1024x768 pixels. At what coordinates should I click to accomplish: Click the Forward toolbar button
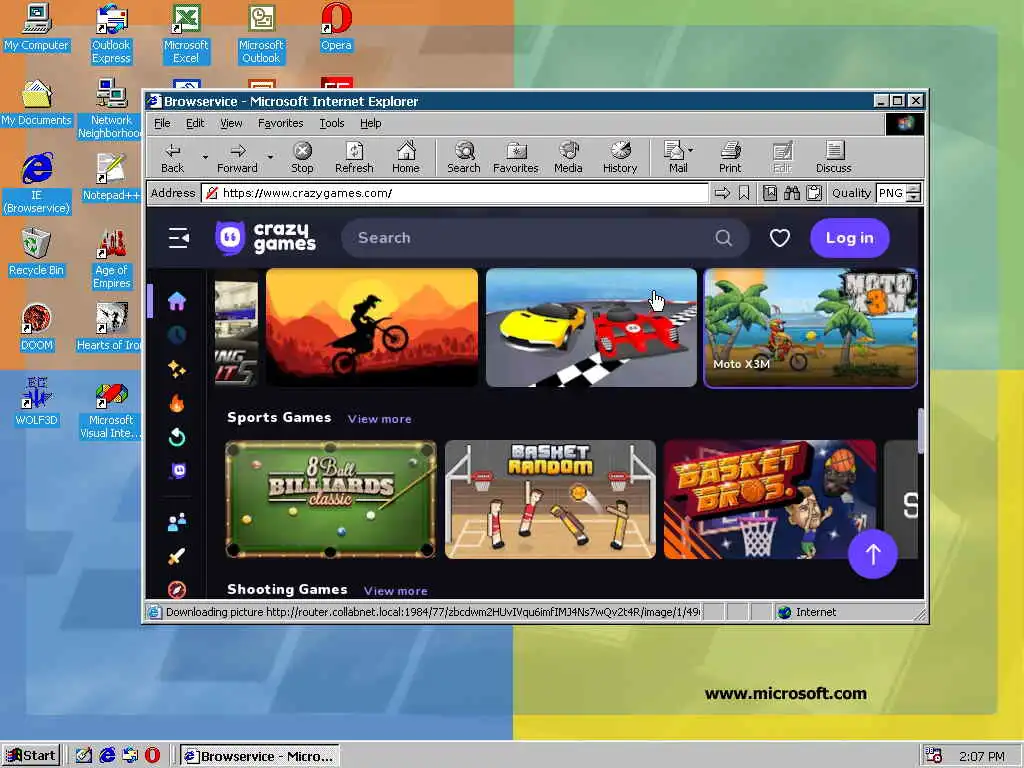237,157
